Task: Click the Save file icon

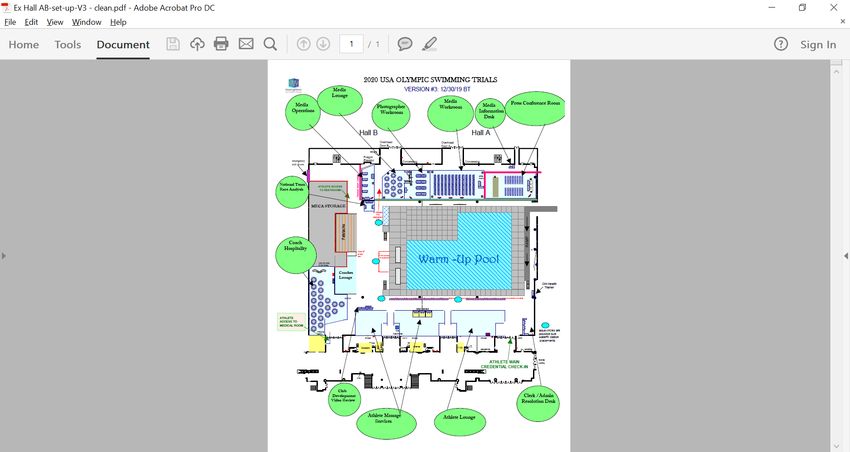Action: (x=173, y=44)
